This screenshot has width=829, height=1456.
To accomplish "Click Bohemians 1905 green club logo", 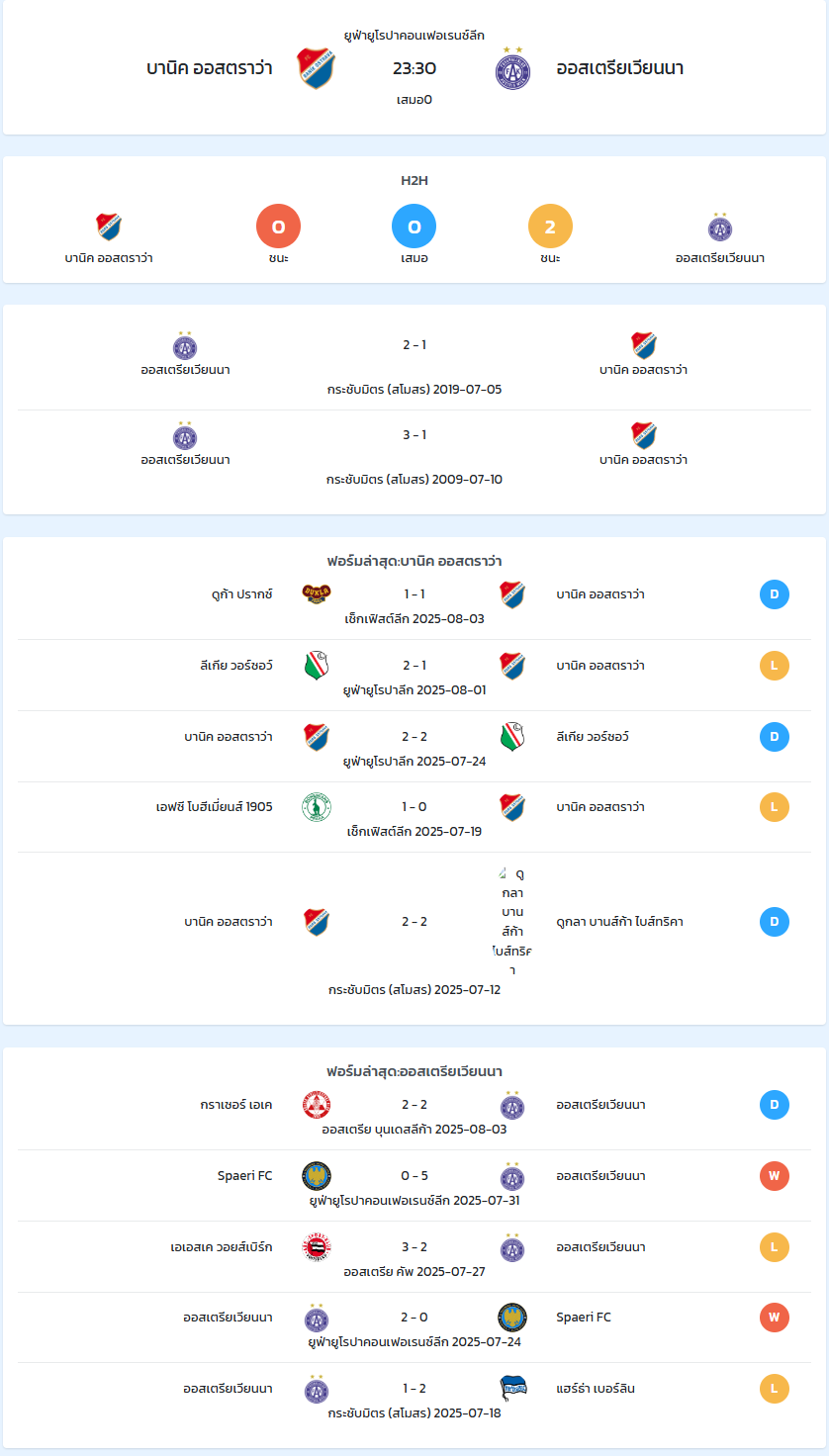I will pyautogui.click(x=317, y=807).
